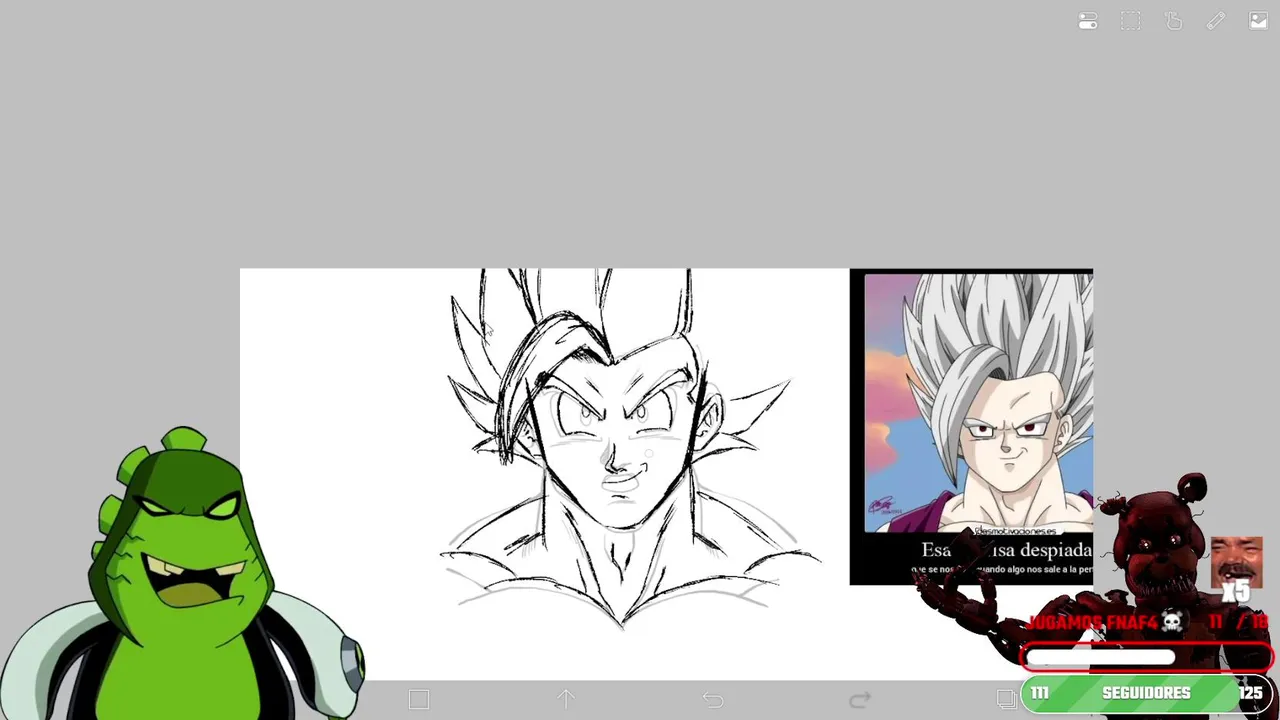
Task: Redo the undone stroke
Action: pyautogui.click(x=860, y=700)
